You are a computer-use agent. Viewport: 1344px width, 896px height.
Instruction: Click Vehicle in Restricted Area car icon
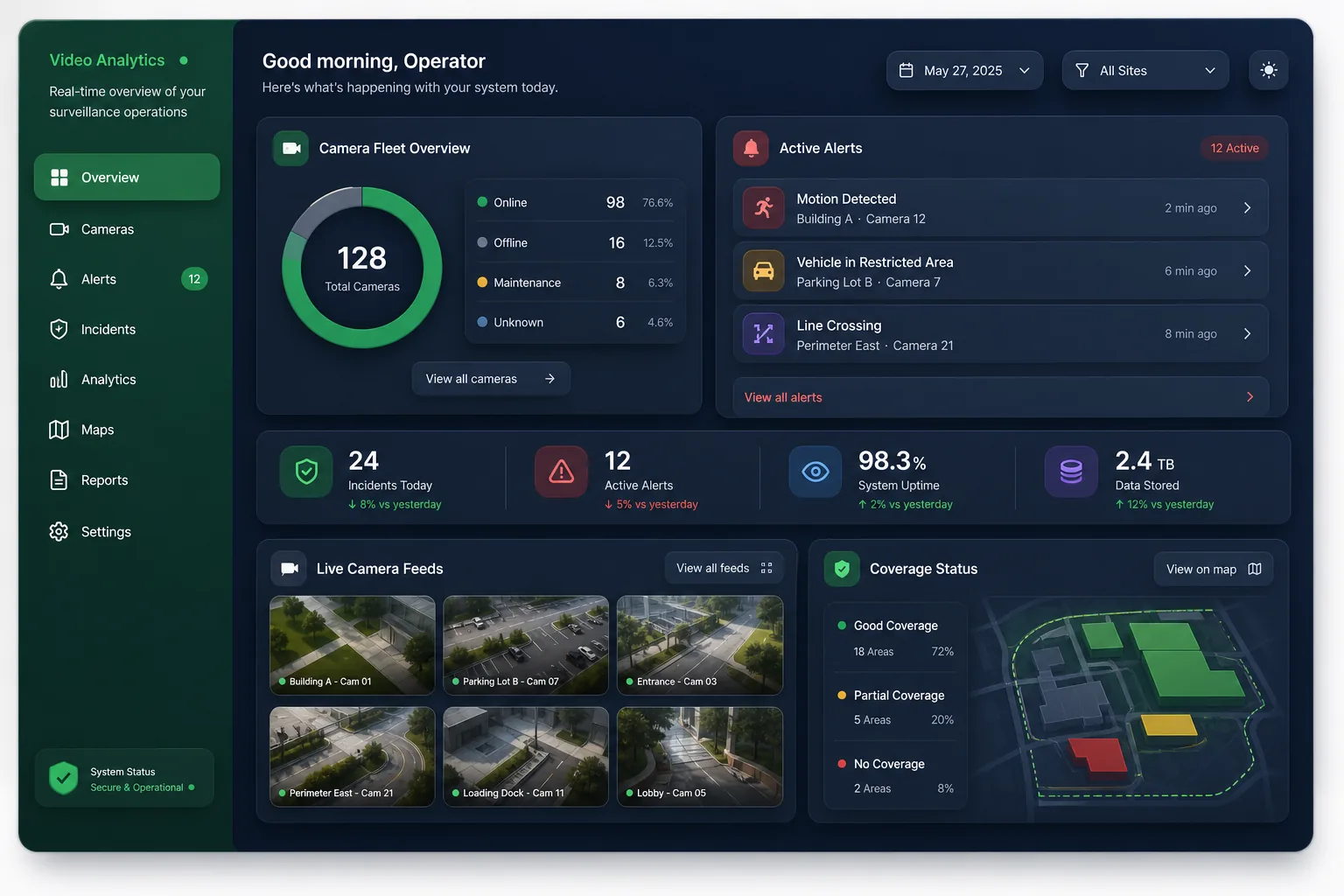pos(764,271)
